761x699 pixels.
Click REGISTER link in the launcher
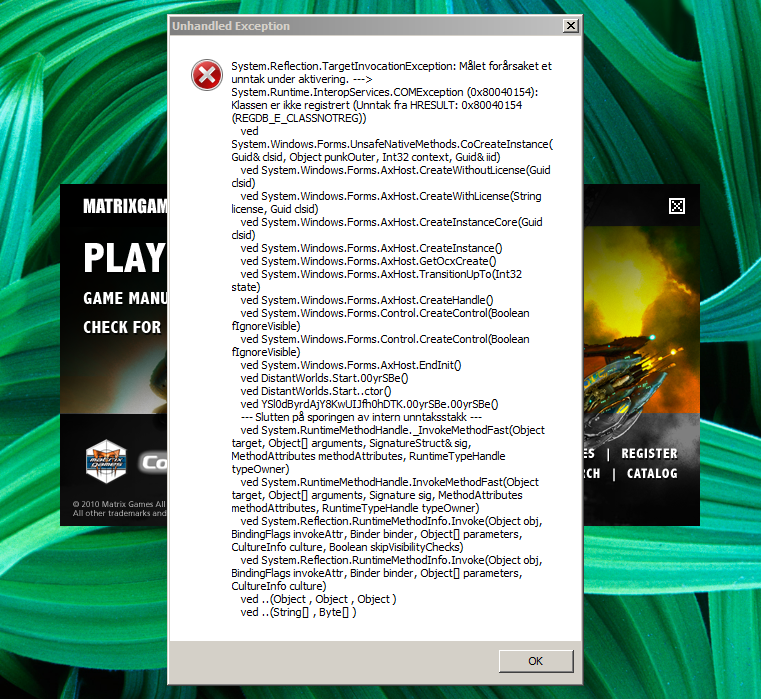click(649, 453)
